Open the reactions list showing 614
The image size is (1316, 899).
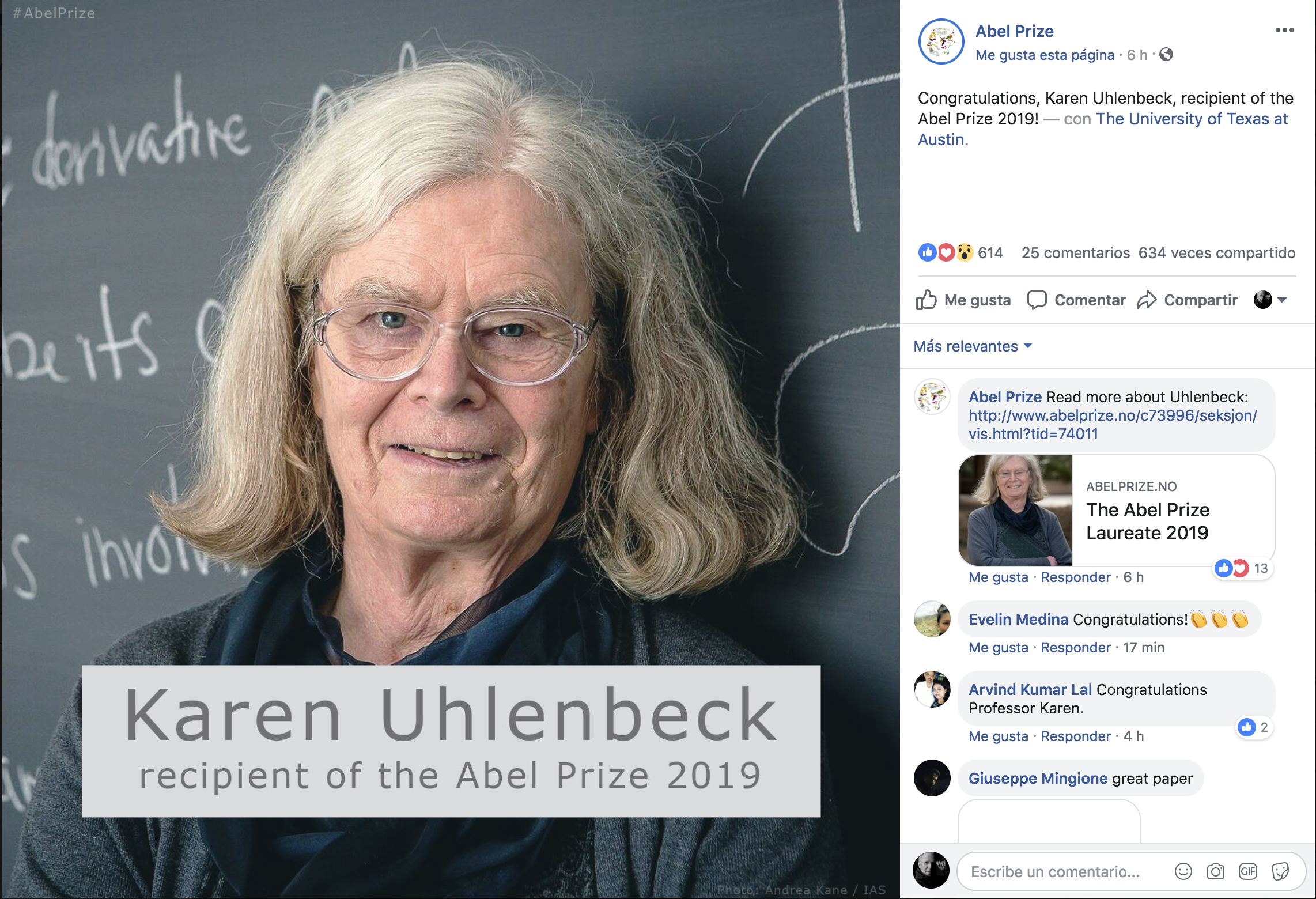[960, 252]
